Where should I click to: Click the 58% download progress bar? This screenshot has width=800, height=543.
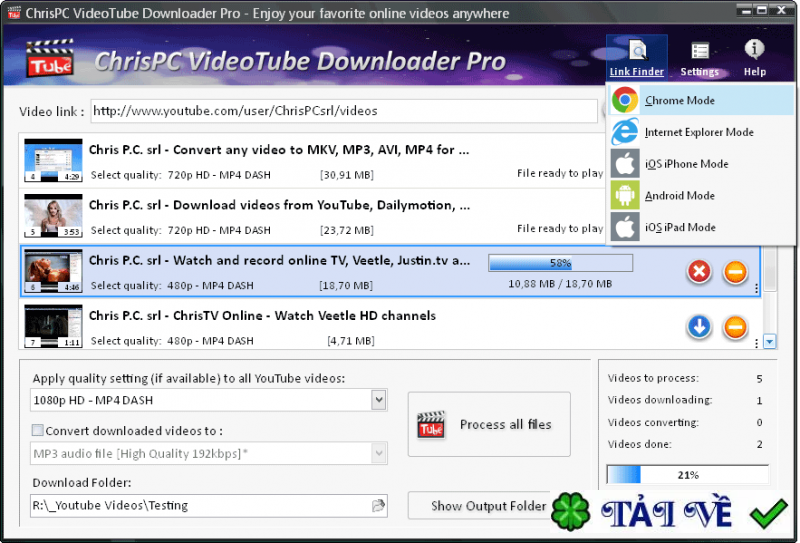click(560, 263)
